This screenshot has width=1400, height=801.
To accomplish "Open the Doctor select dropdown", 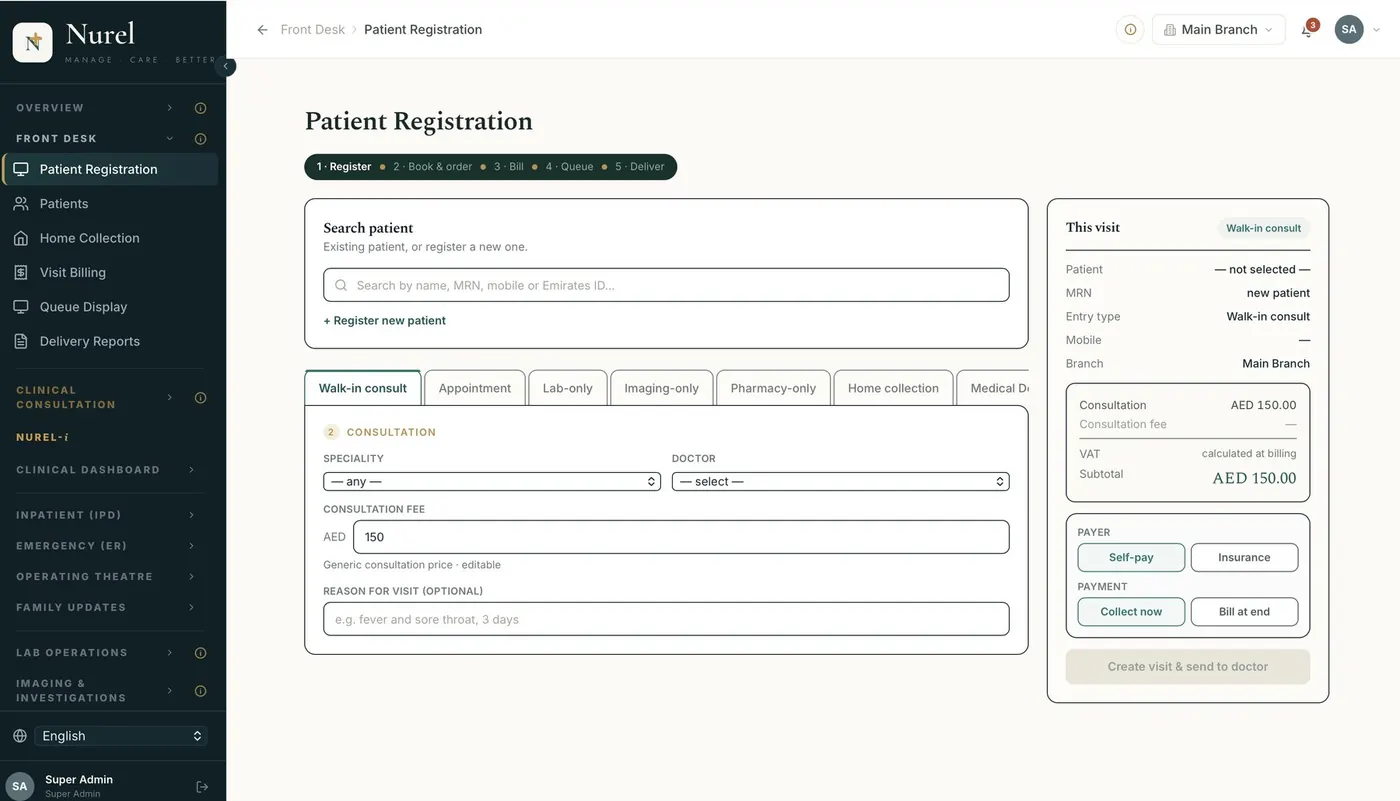I will [x=840, y=482].
